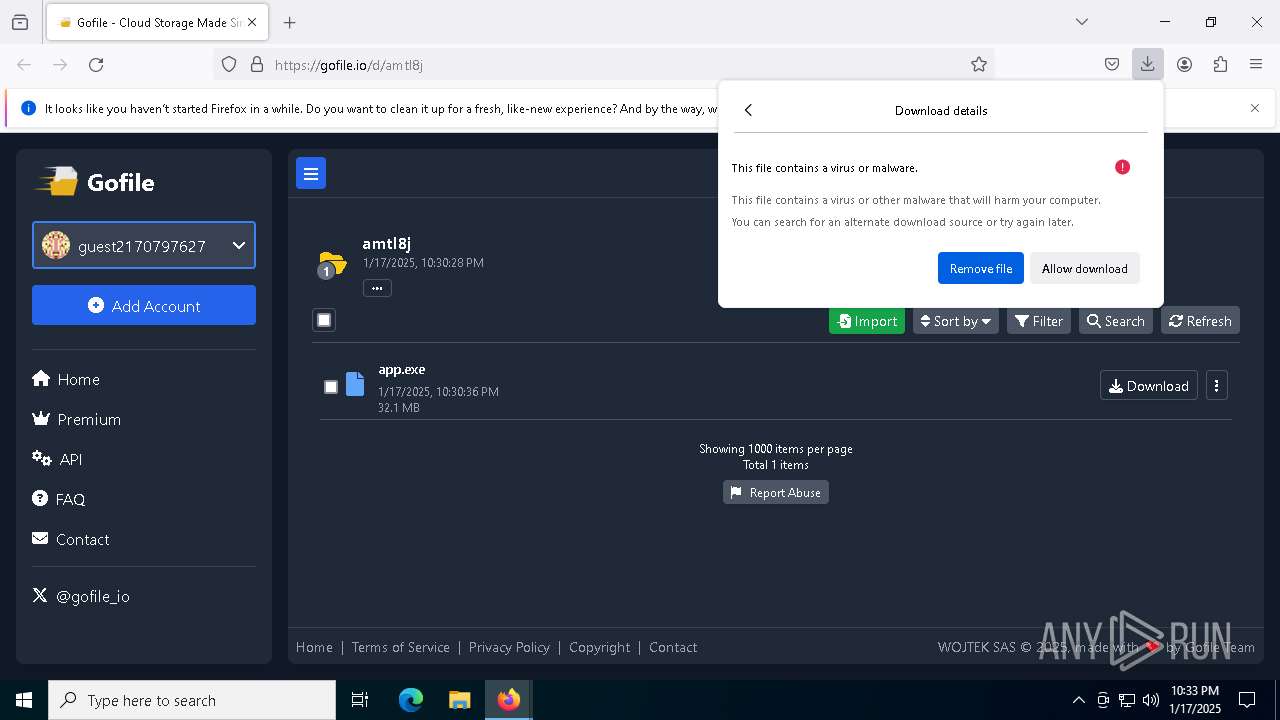Bookmark this page with star icon
Image resolution: width=1280 pixels, height=720 pixels.
[979, 64]
